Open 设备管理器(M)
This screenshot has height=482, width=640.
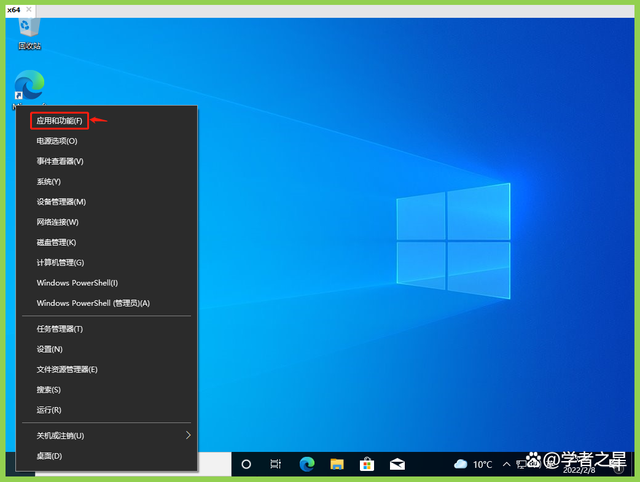point(106,202)
